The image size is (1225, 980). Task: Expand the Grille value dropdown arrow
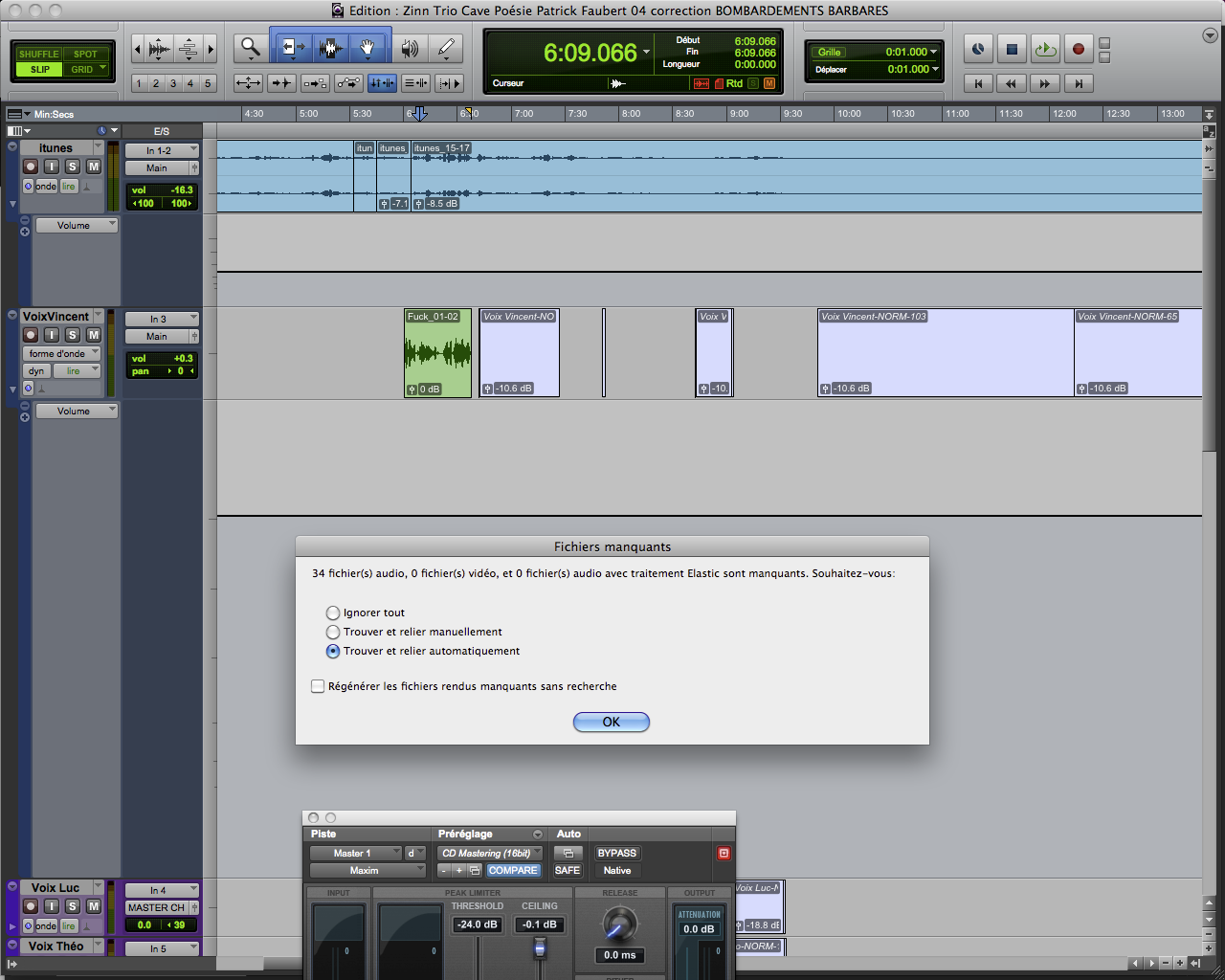point(934,52)
